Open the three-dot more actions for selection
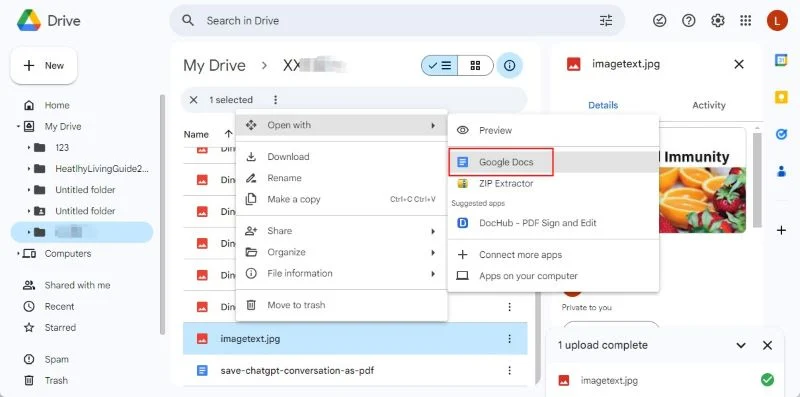800x397 pixels. (276, 100)
